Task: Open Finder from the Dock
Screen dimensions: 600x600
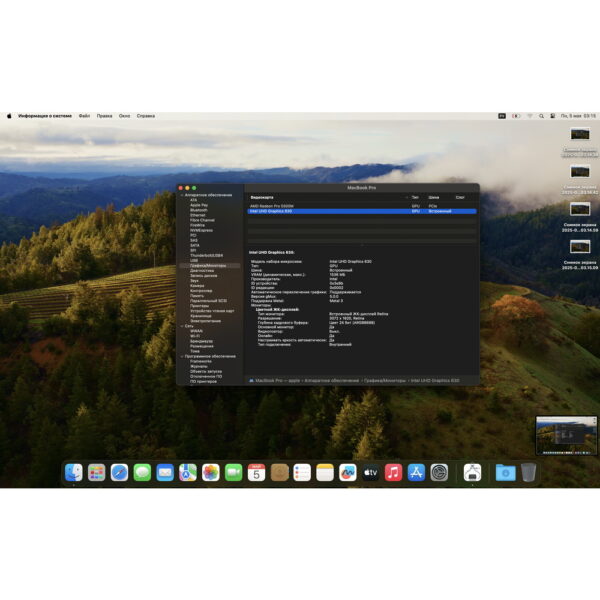Action: coord(73,472)
